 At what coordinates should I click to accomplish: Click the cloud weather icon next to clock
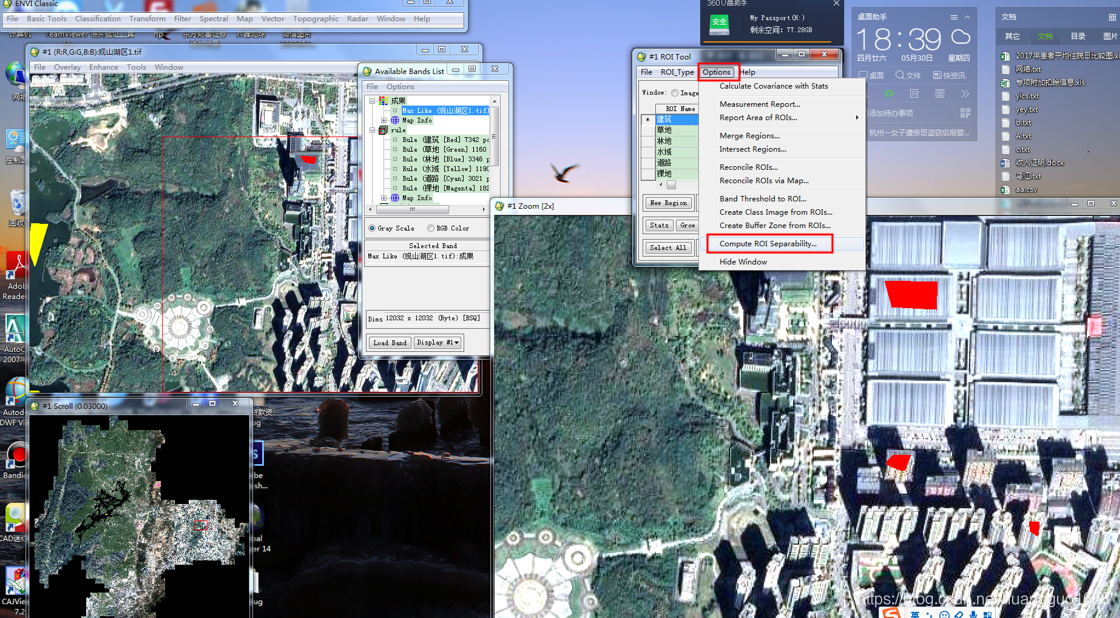coord(961,36)
